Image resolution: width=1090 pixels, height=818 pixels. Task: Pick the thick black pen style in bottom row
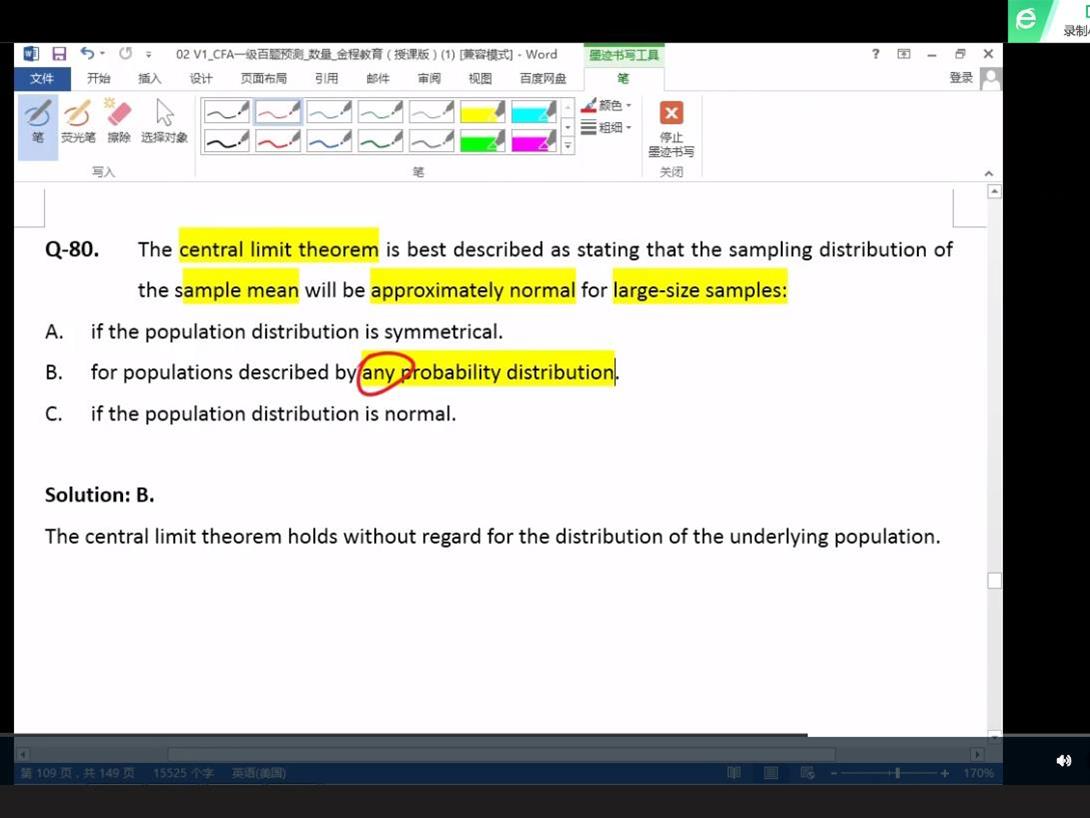(x=227, y=141)
